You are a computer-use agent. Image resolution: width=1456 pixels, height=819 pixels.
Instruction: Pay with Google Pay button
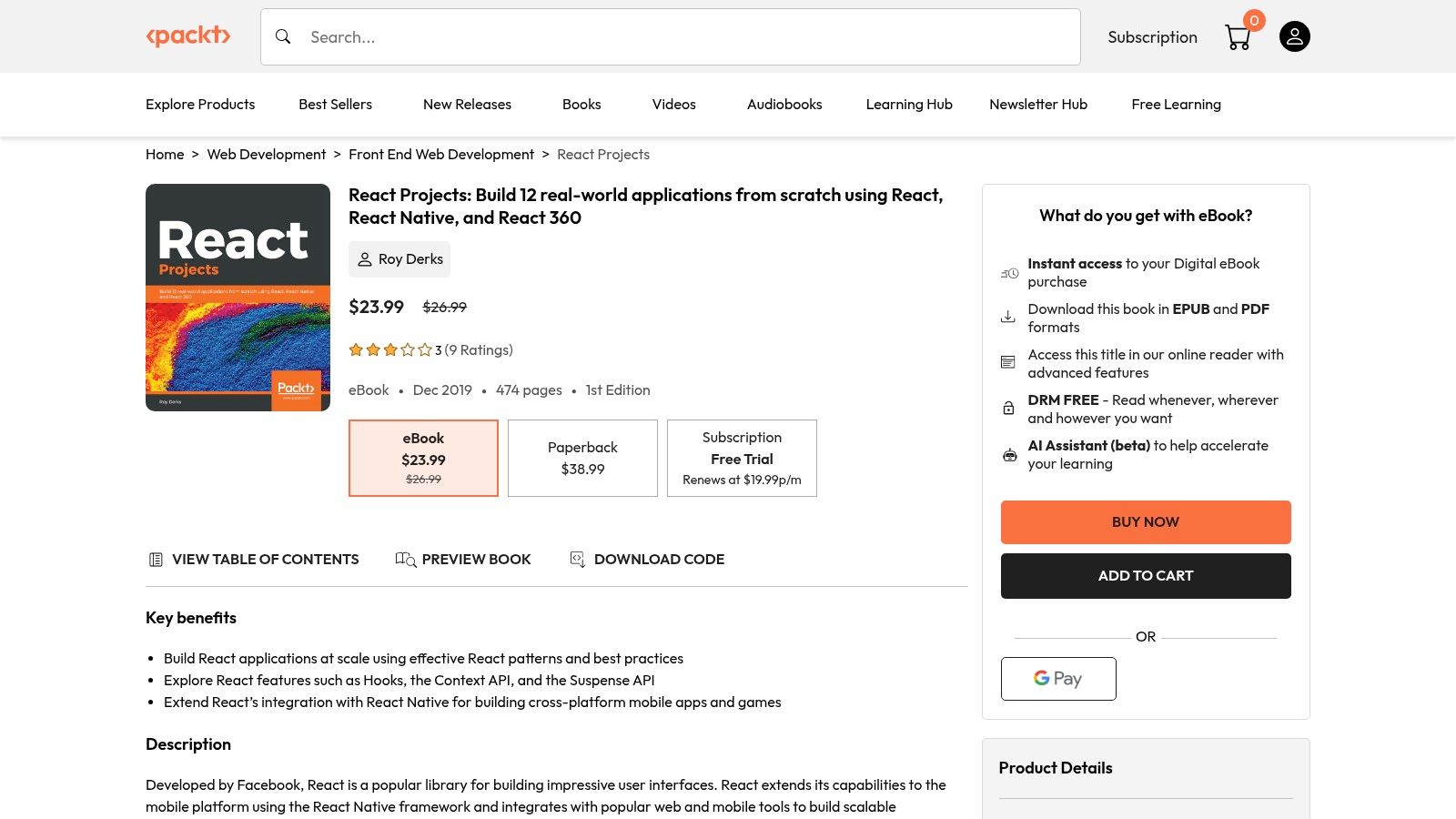[1058, 679]
